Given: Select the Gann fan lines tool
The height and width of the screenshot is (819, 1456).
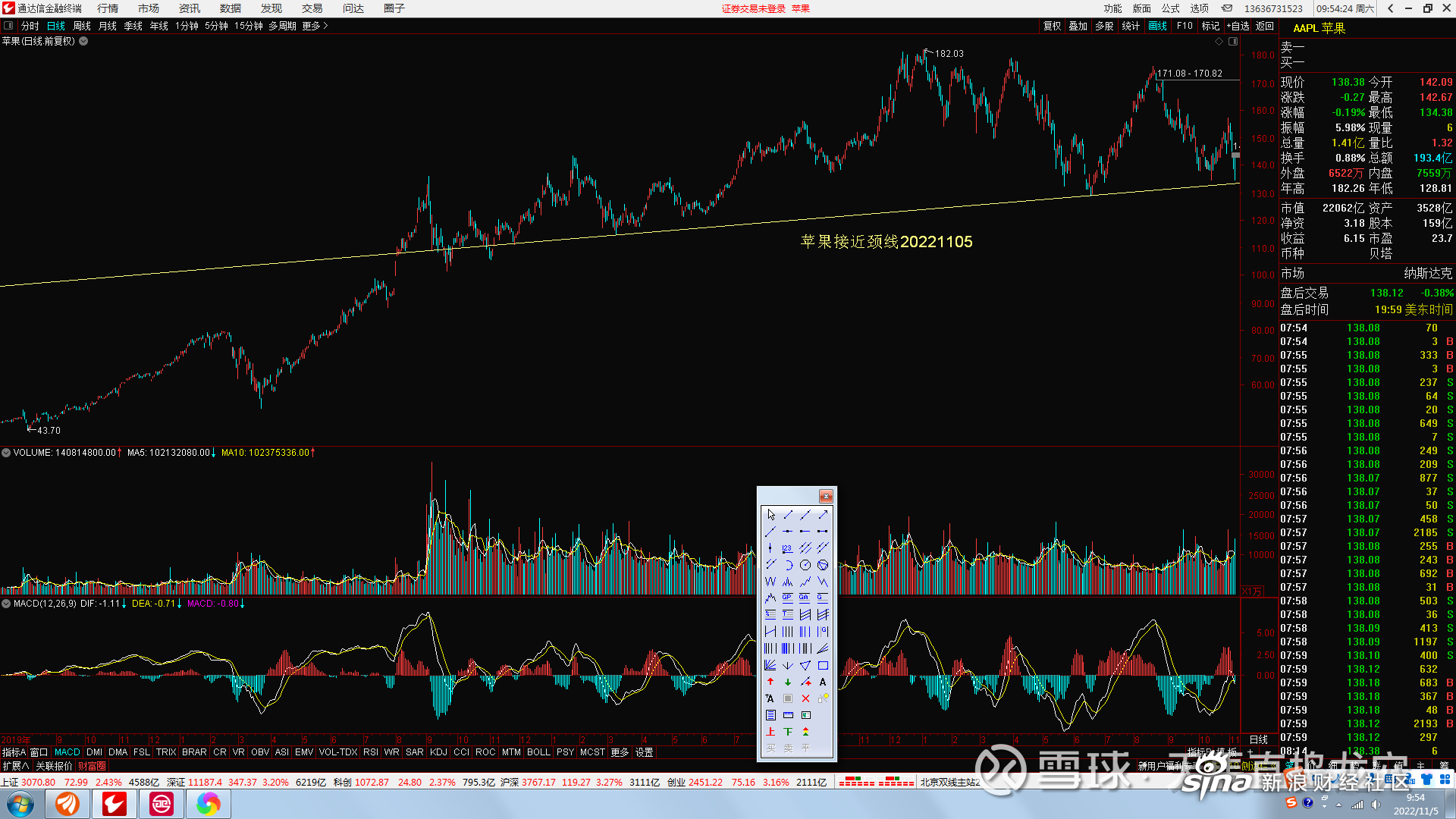Looking at the screenshot, I should 770,666.
